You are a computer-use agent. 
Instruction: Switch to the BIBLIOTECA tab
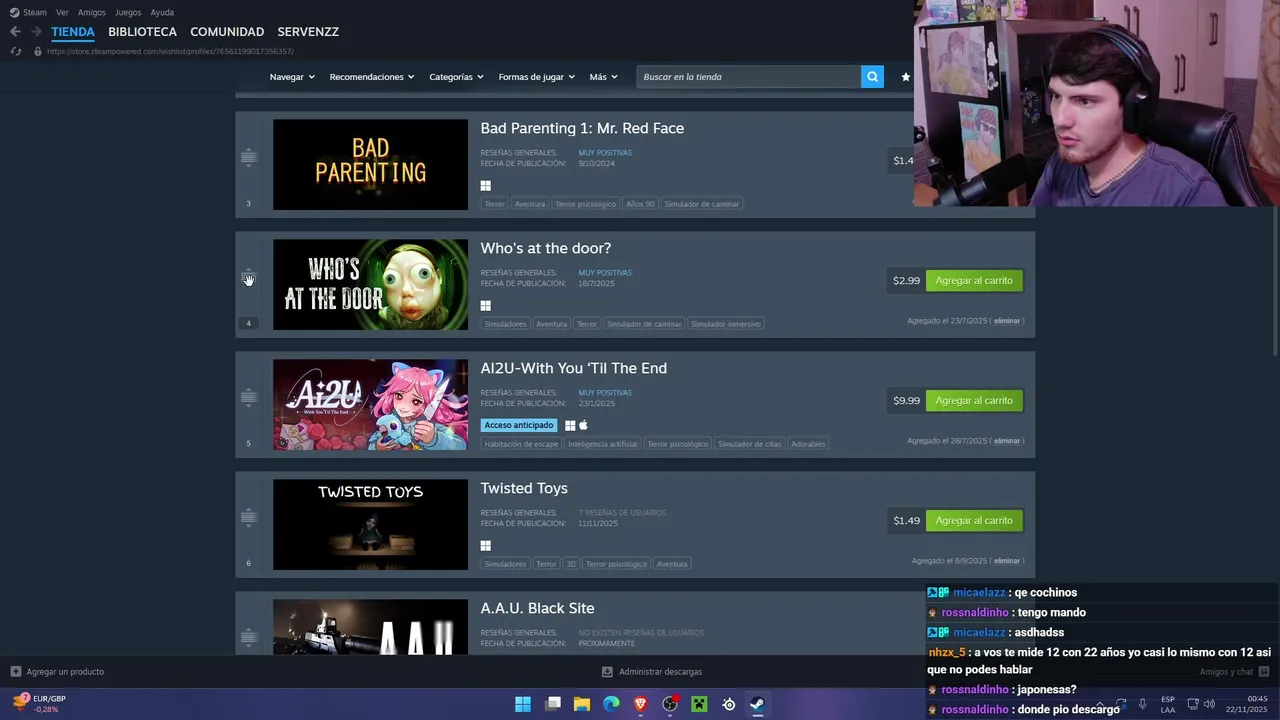[x=142, y=32]
